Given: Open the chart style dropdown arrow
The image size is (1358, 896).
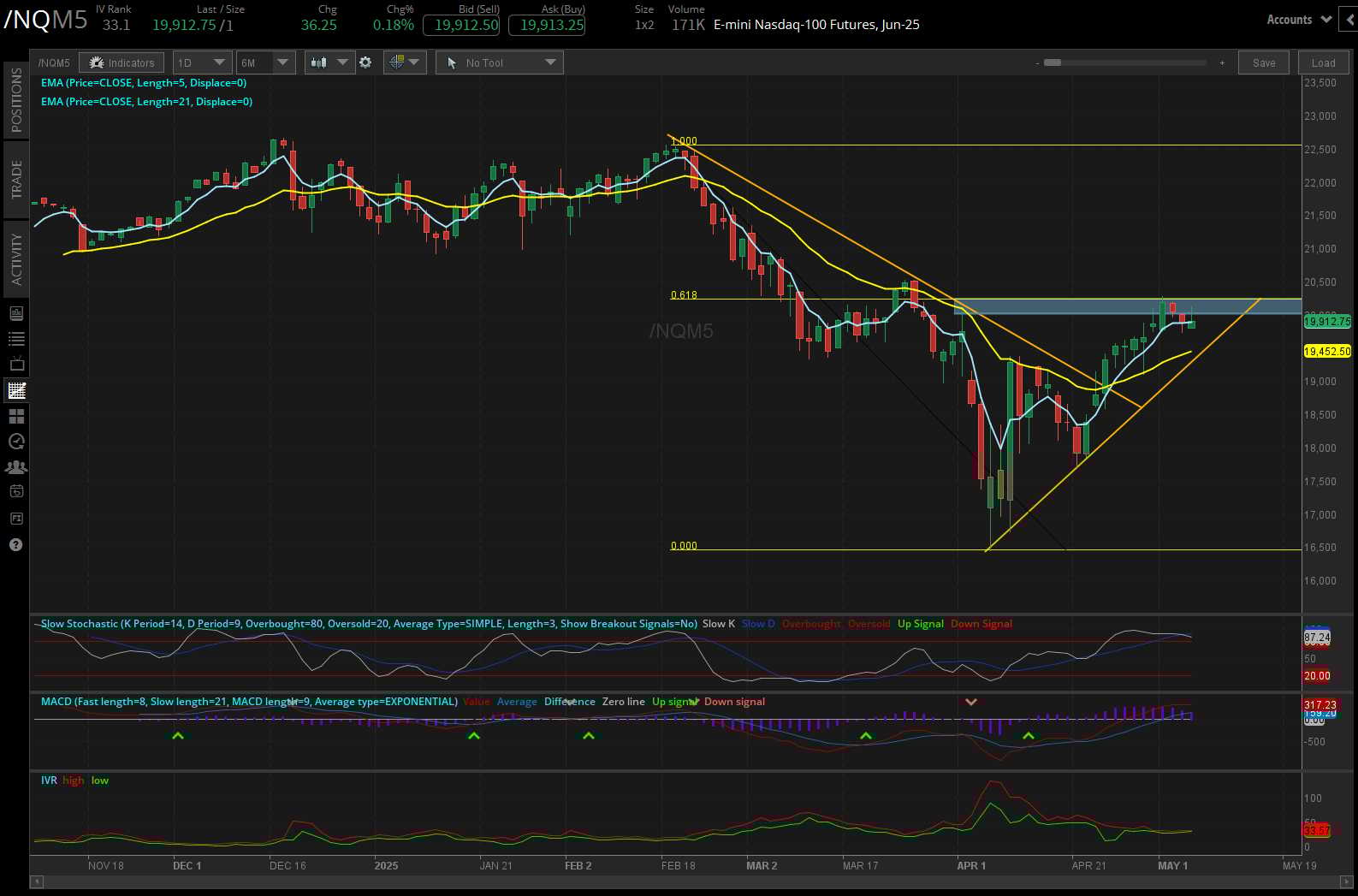Looking at the screenshot, I should tap(343, 62).
